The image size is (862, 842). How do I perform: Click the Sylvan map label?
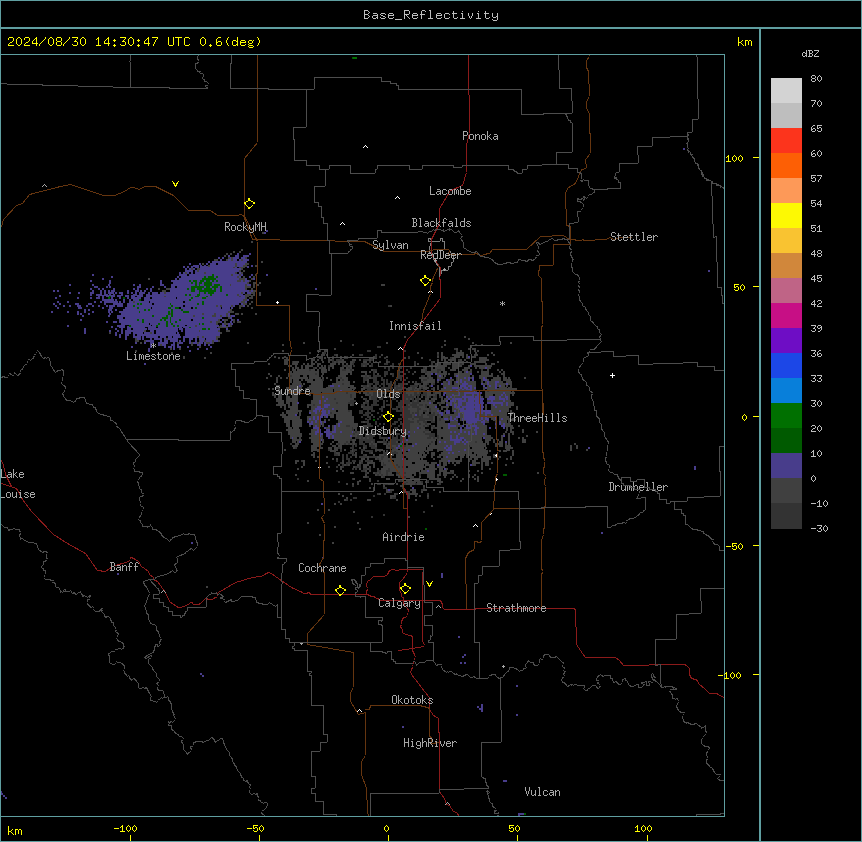coord(390,245)
